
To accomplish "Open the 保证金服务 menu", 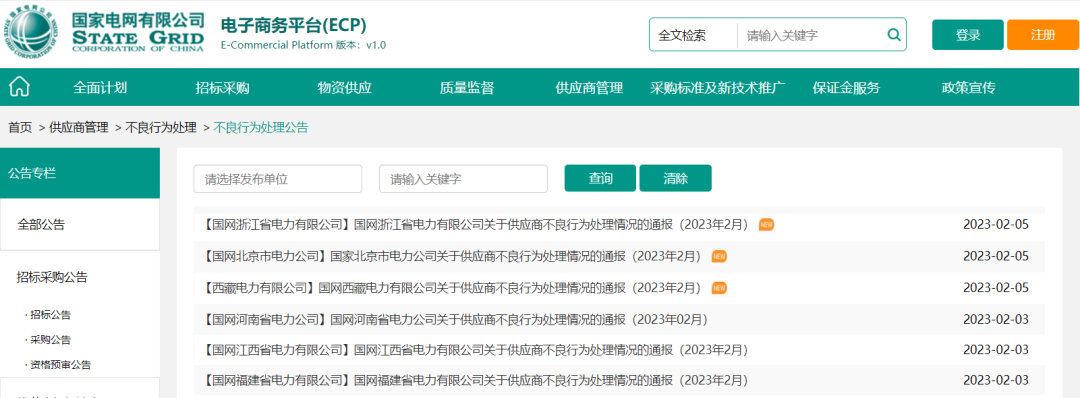I will tap(846, 87).
